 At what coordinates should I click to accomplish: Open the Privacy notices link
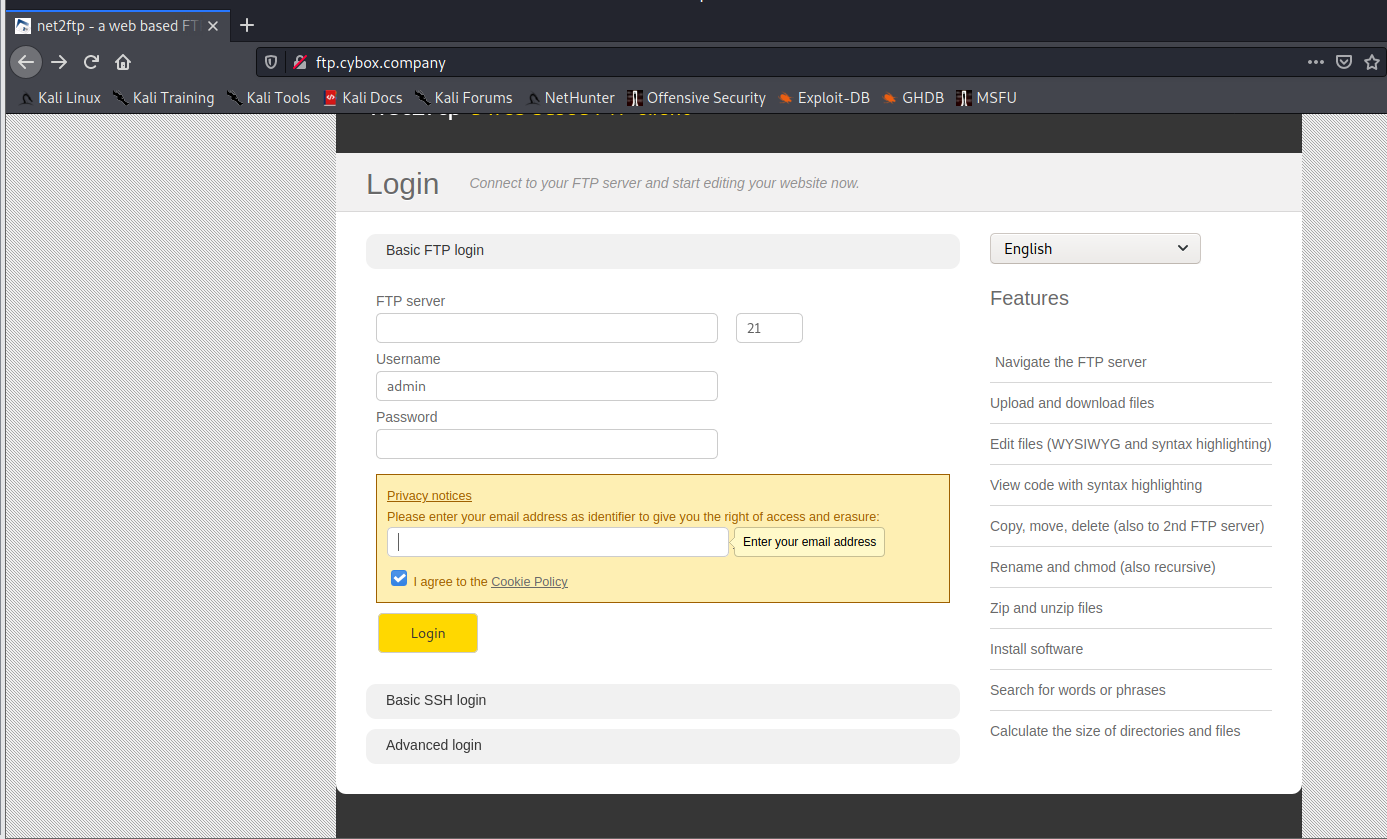429,495
